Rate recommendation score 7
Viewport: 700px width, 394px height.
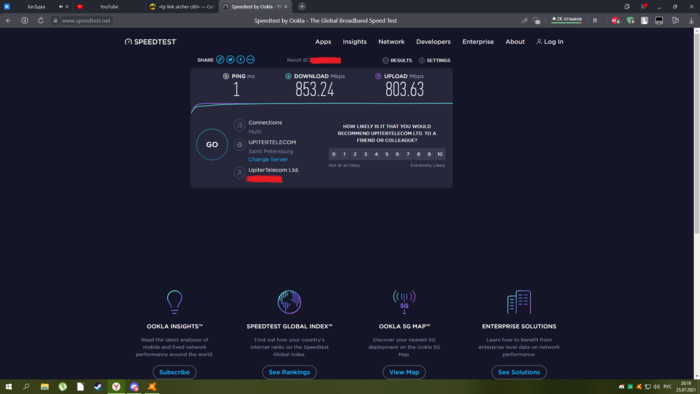(x=408, y=154)
